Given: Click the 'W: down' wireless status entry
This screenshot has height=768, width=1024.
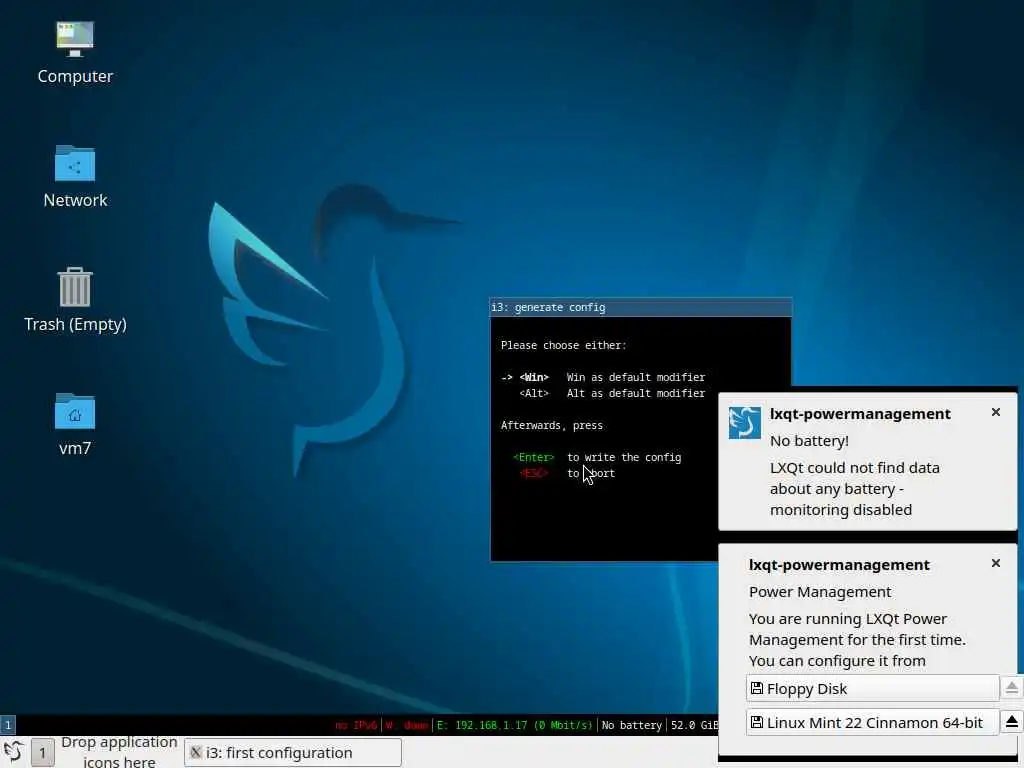Looking at the screenshot, I should (406, 725).
